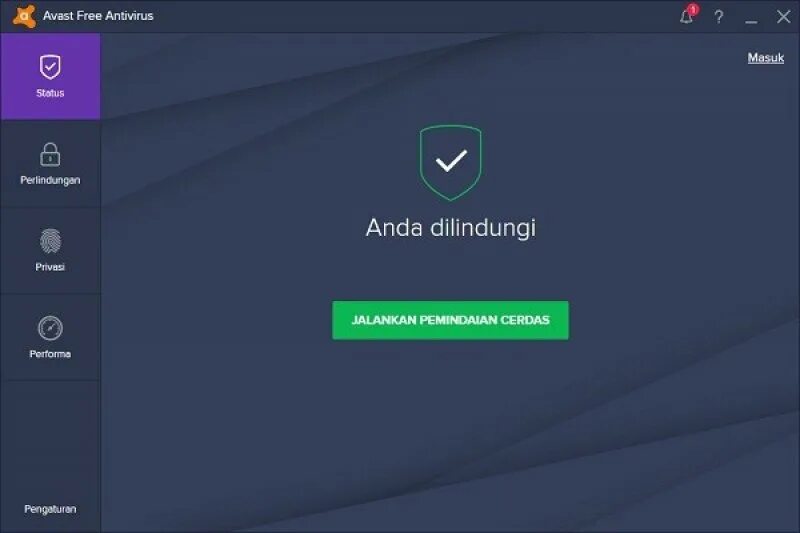Start scan with Jalankan Pemindaian Cerdas
This screenshot has height=533, width=800.
tap(451, 320)
